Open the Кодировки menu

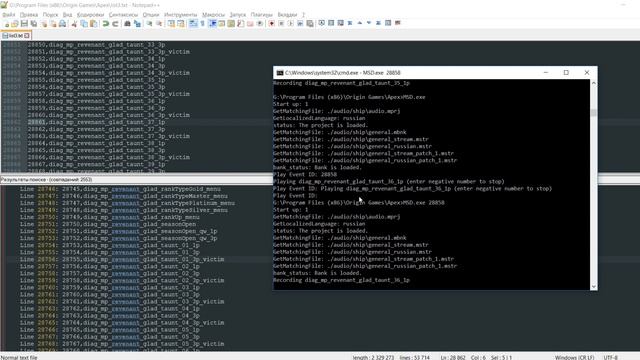pos(90,15)
